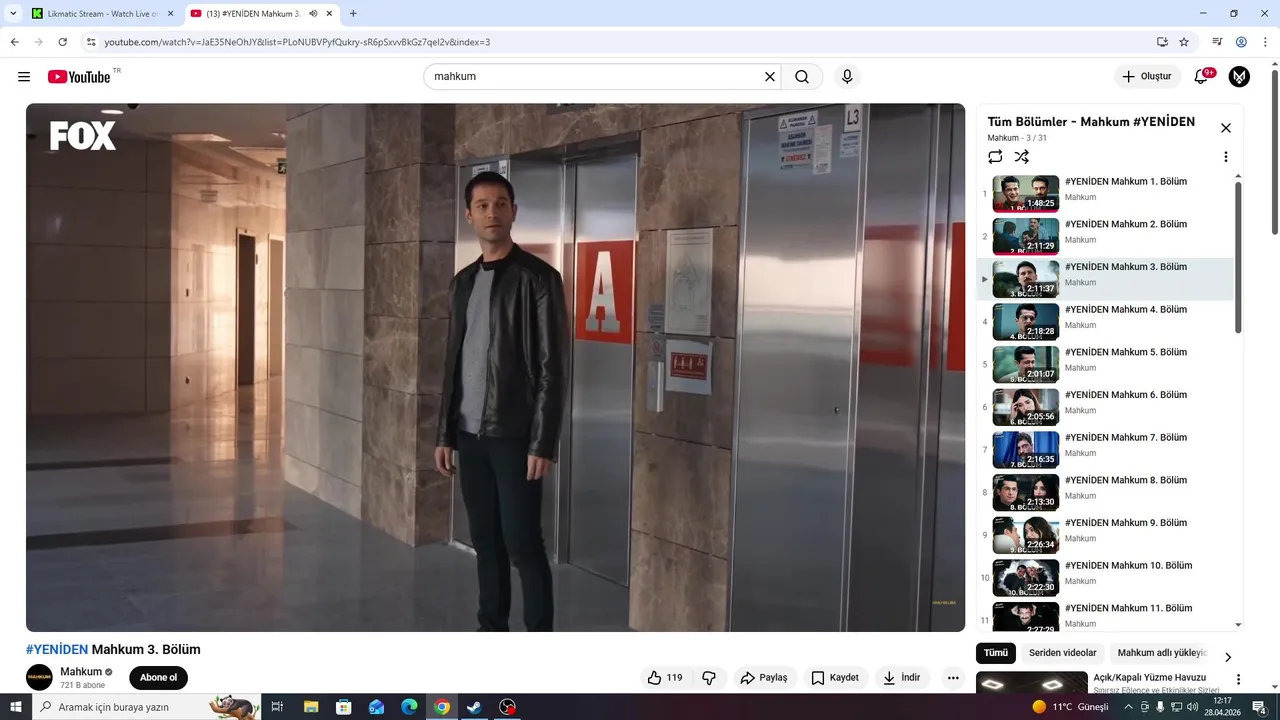This screenshot has height=720, width=1280.
Task: Open Steam from the taskbar
Action: [475, 707]
